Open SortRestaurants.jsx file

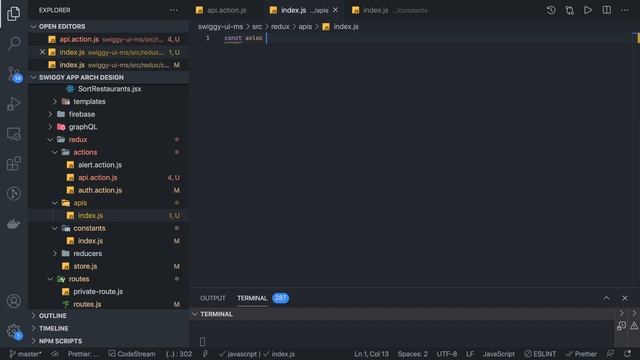pos(108,89)
